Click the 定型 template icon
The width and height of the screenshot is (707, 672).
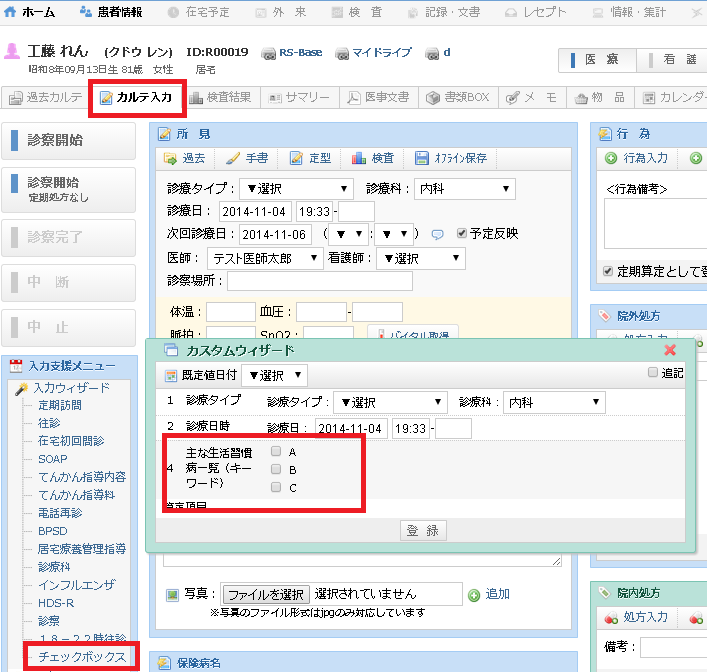pos(296,158)
